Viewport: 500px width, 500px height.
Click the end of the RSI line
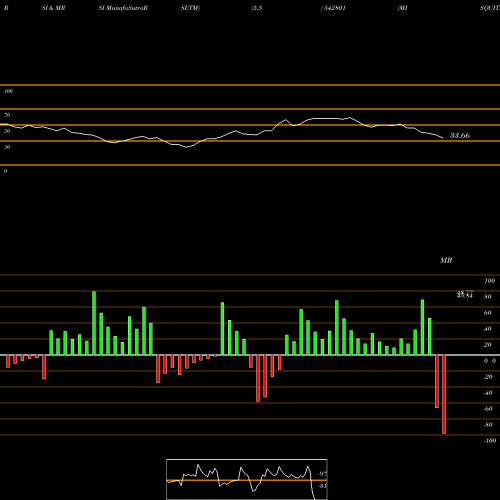click(443, 138)
